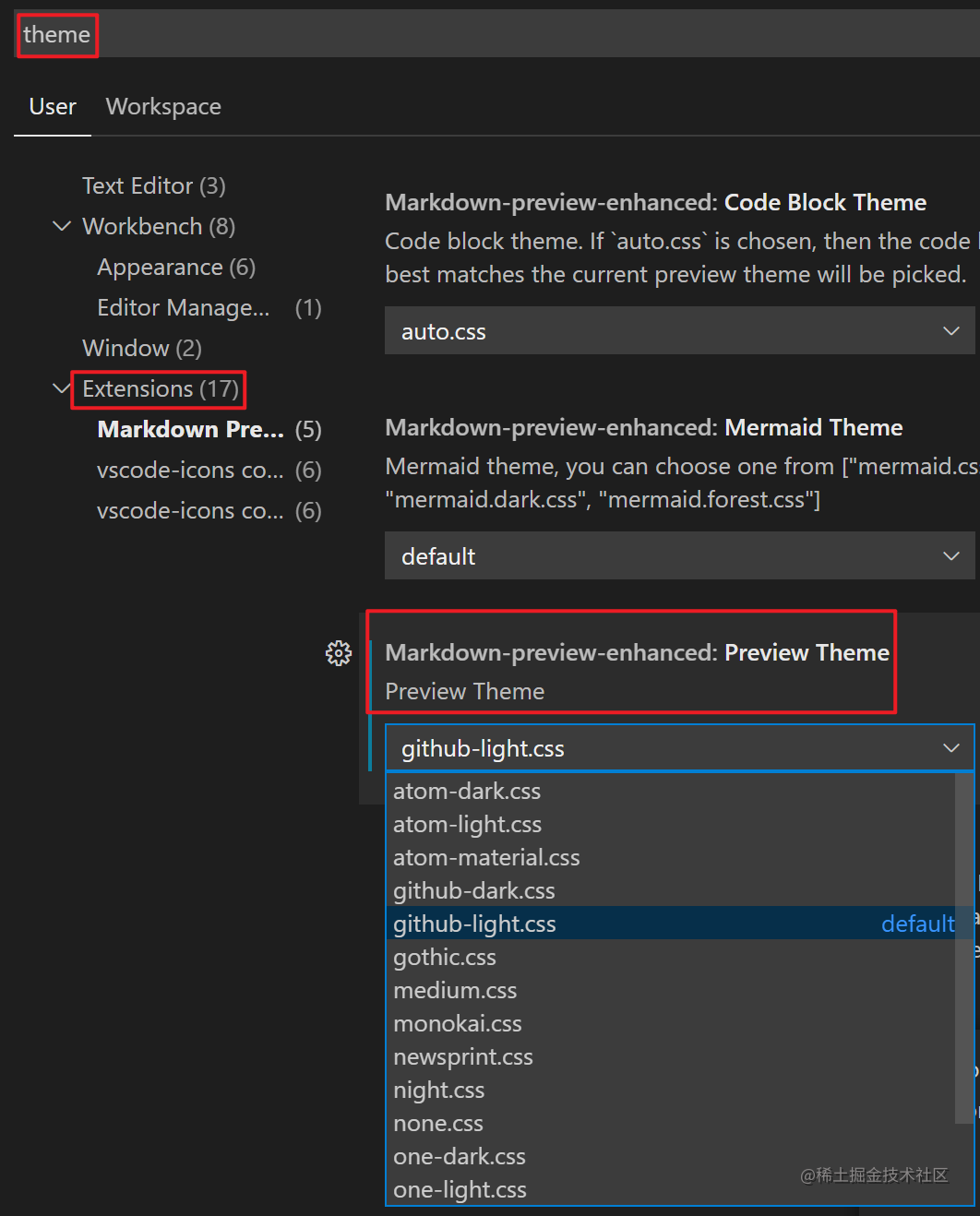Open second vscode-icons configuration (6) entry
This screenshot has height=1216, width=980.
209,511
